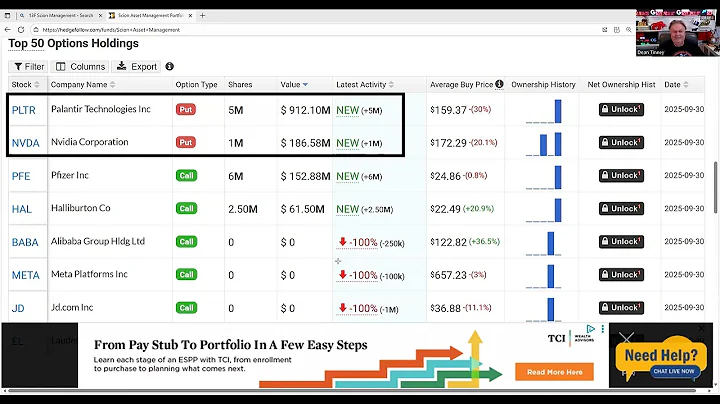The image size is (720, 404).
Task: Open the Filter button
Action: coord(29,67)
